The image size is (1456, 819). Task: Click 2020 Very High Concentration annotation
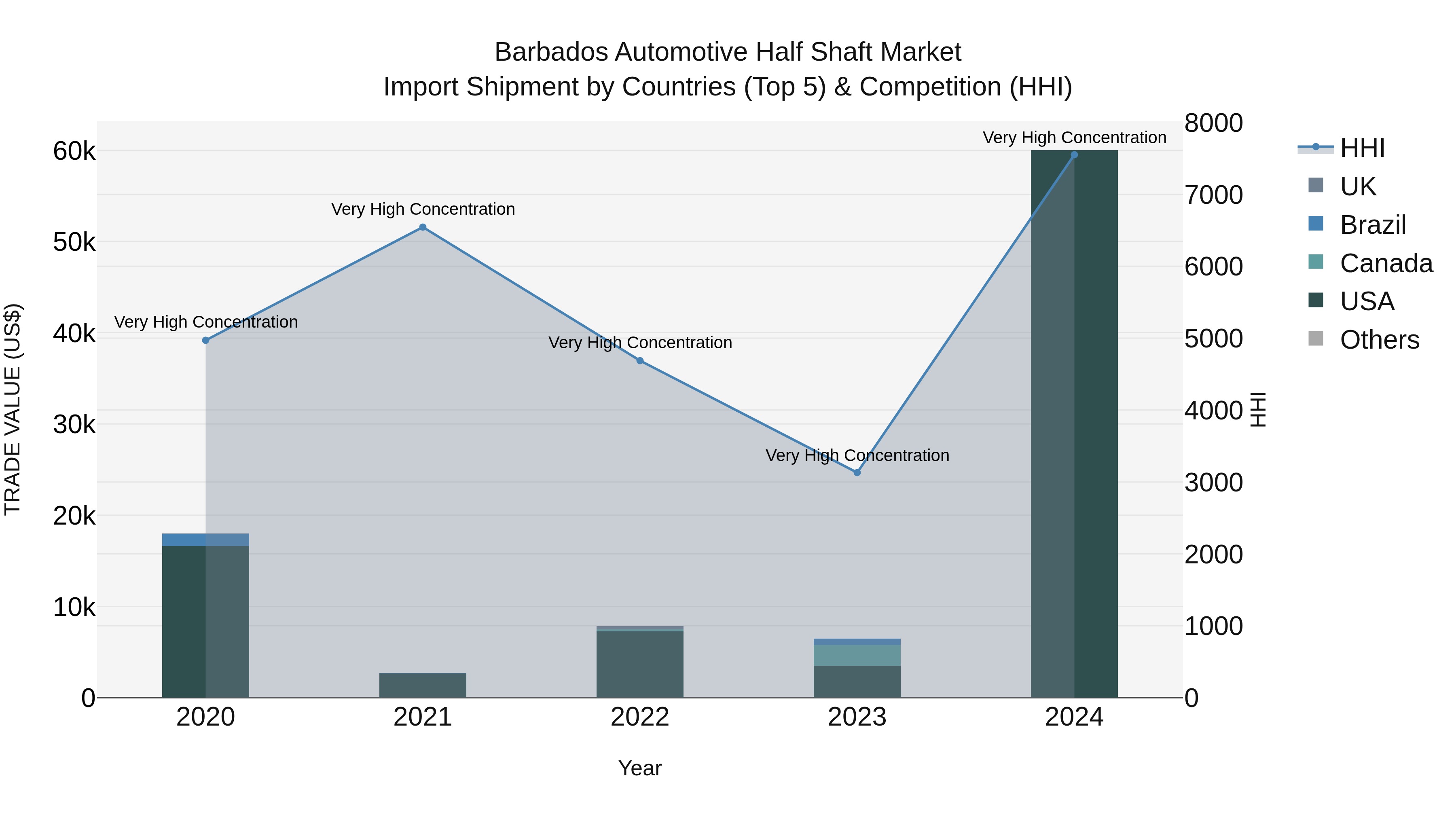pyautogui.click(x=206, y=322)
